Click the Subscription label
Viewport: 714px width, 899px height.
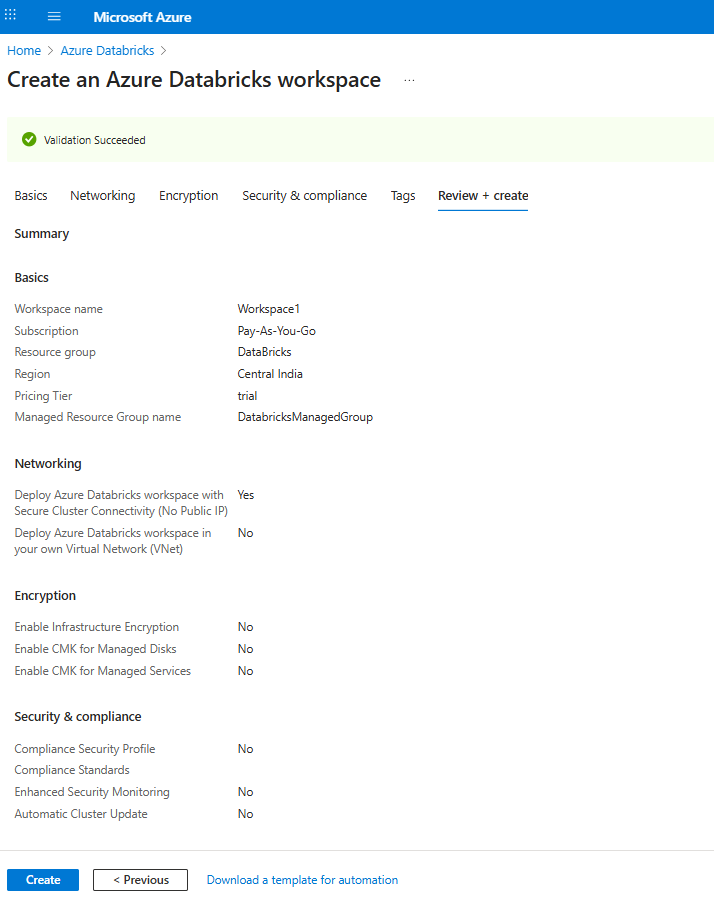(x=46, y=331)
